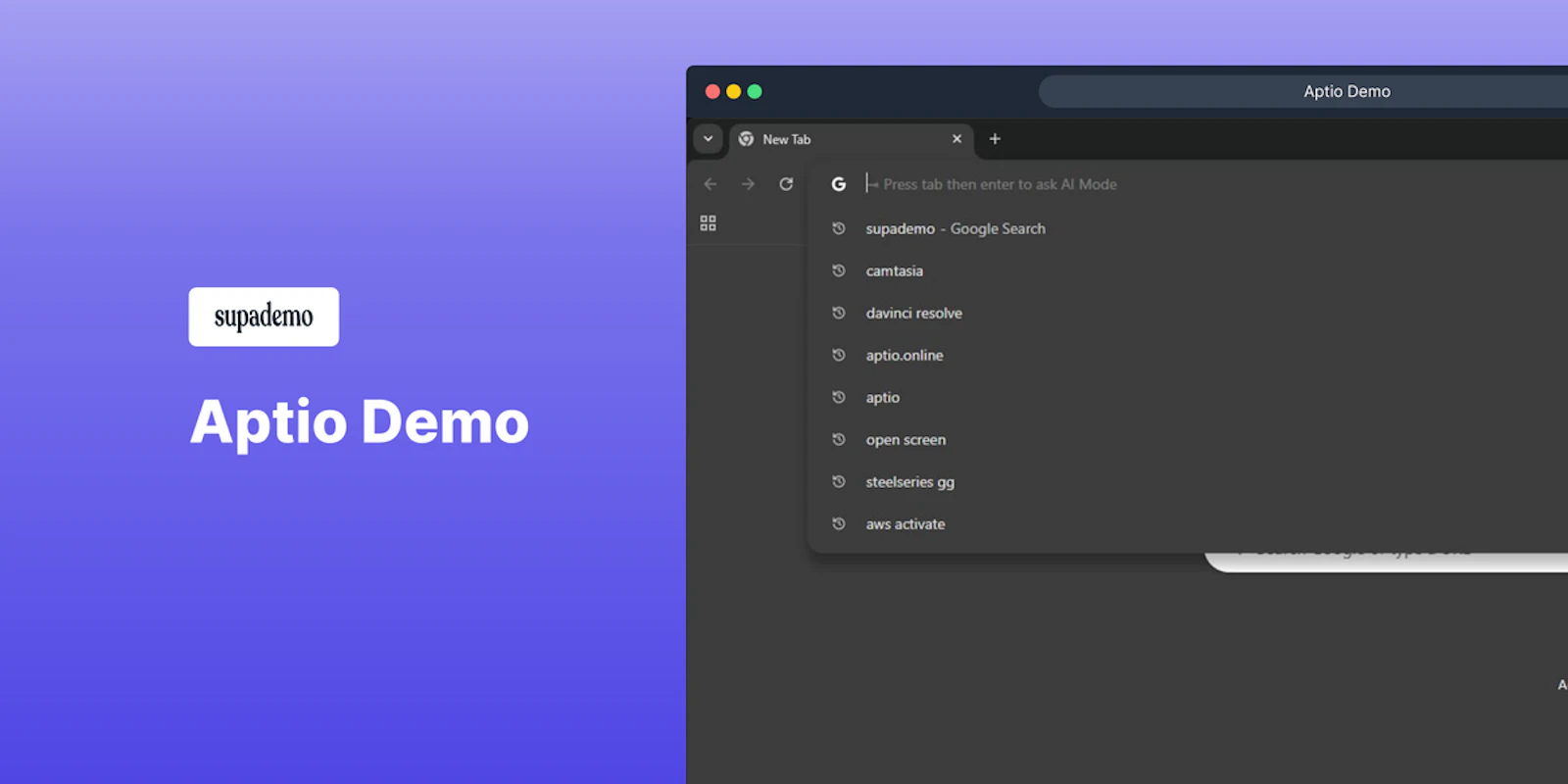The width and height of the screenshot is (1568, 784).
Task: Click the Google G icon in address bar
Action: click(x=839, y=184)
